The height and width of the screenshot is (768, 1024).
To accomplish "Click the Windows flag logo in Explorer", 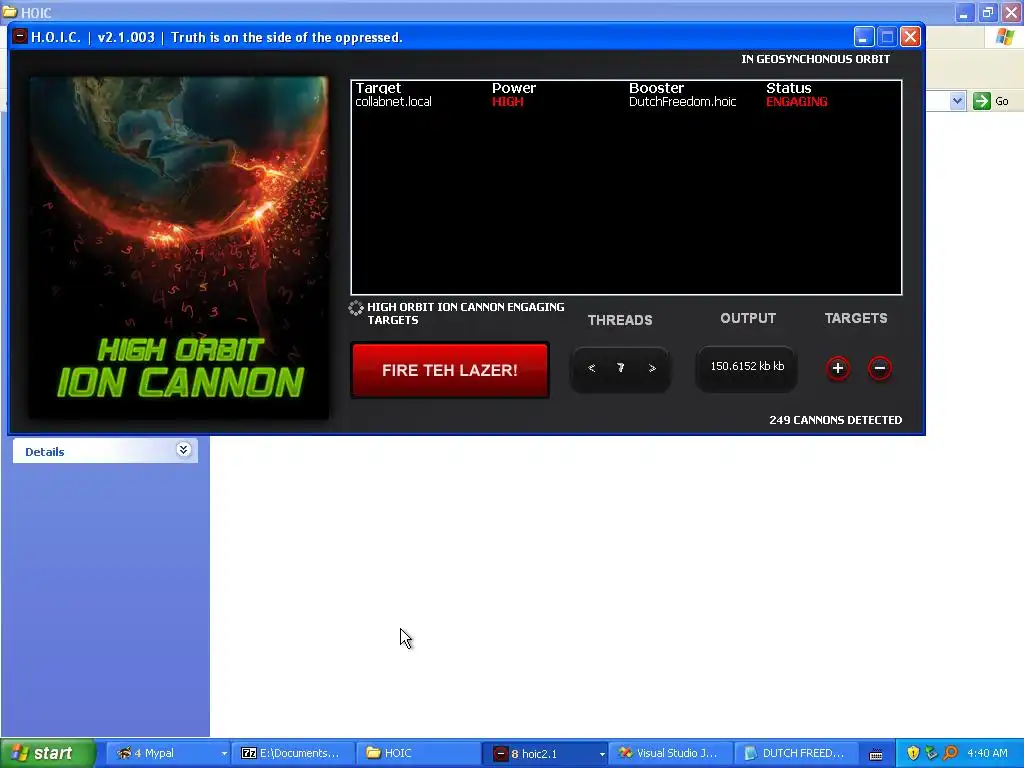I will point(1004,37).
